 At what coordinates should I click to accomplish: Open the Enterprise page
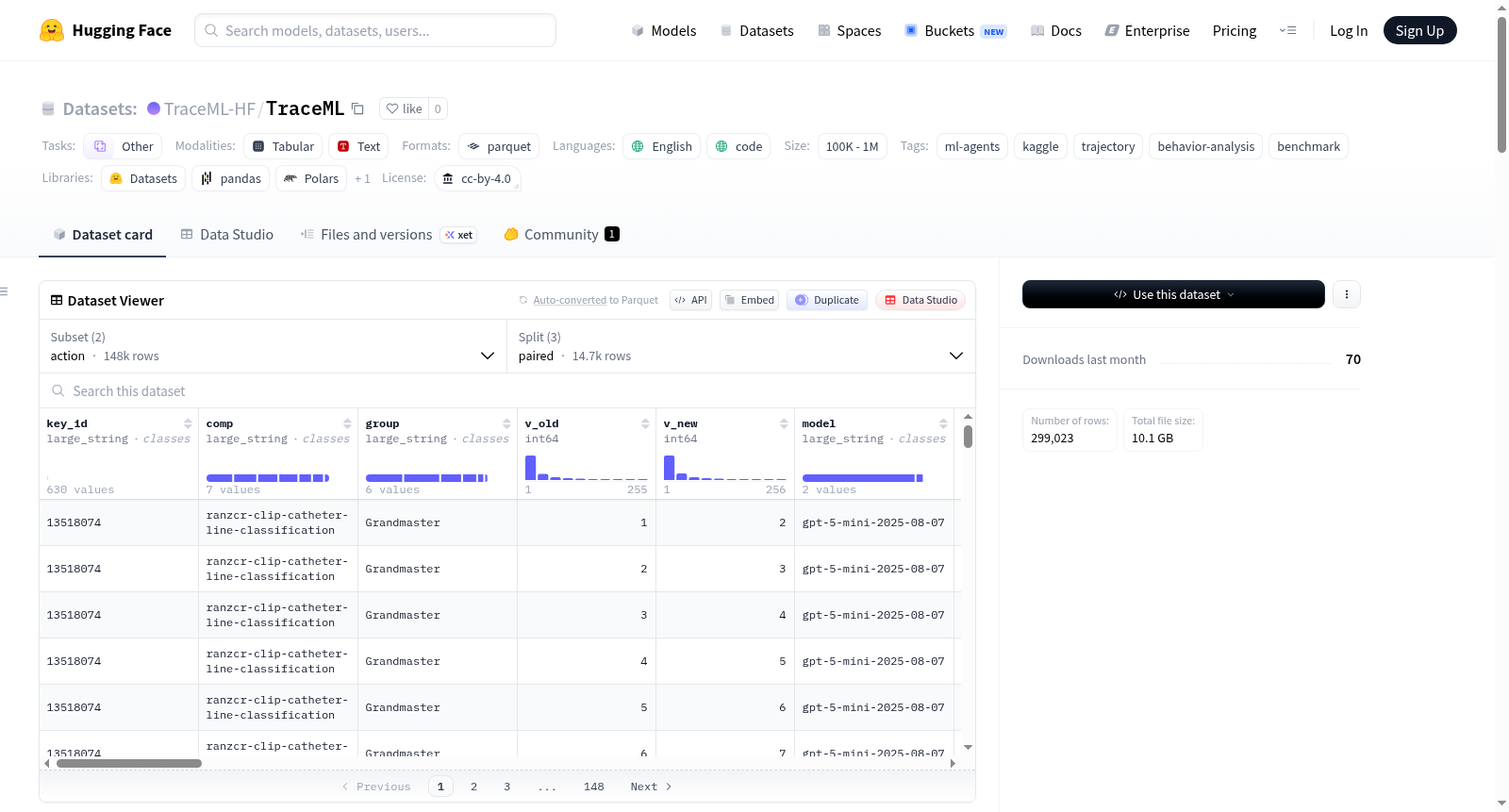1147,30
